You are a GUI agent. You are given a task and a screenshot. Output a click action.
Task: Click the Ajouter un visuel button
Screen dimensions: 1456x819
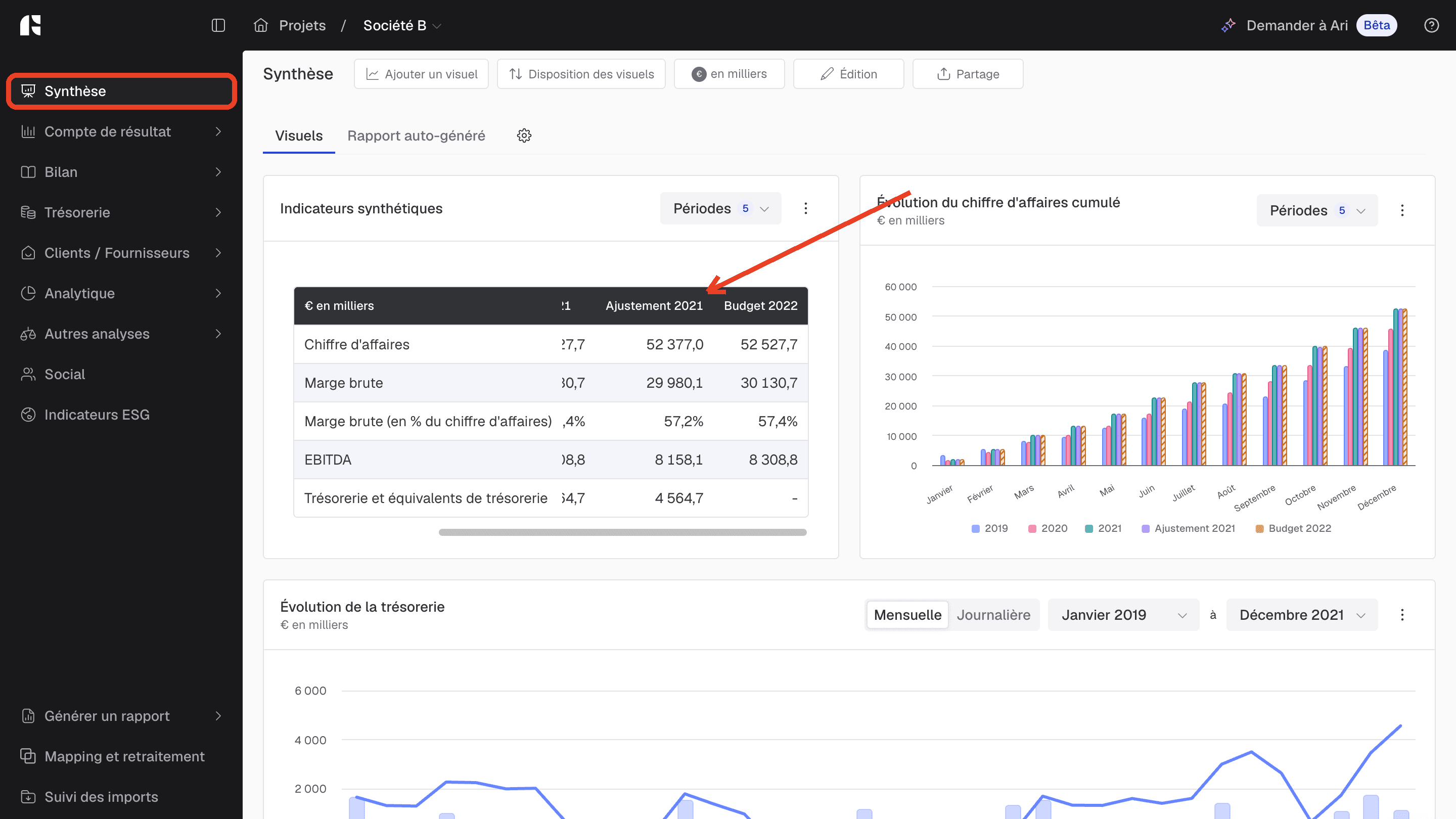click(421, 74)
